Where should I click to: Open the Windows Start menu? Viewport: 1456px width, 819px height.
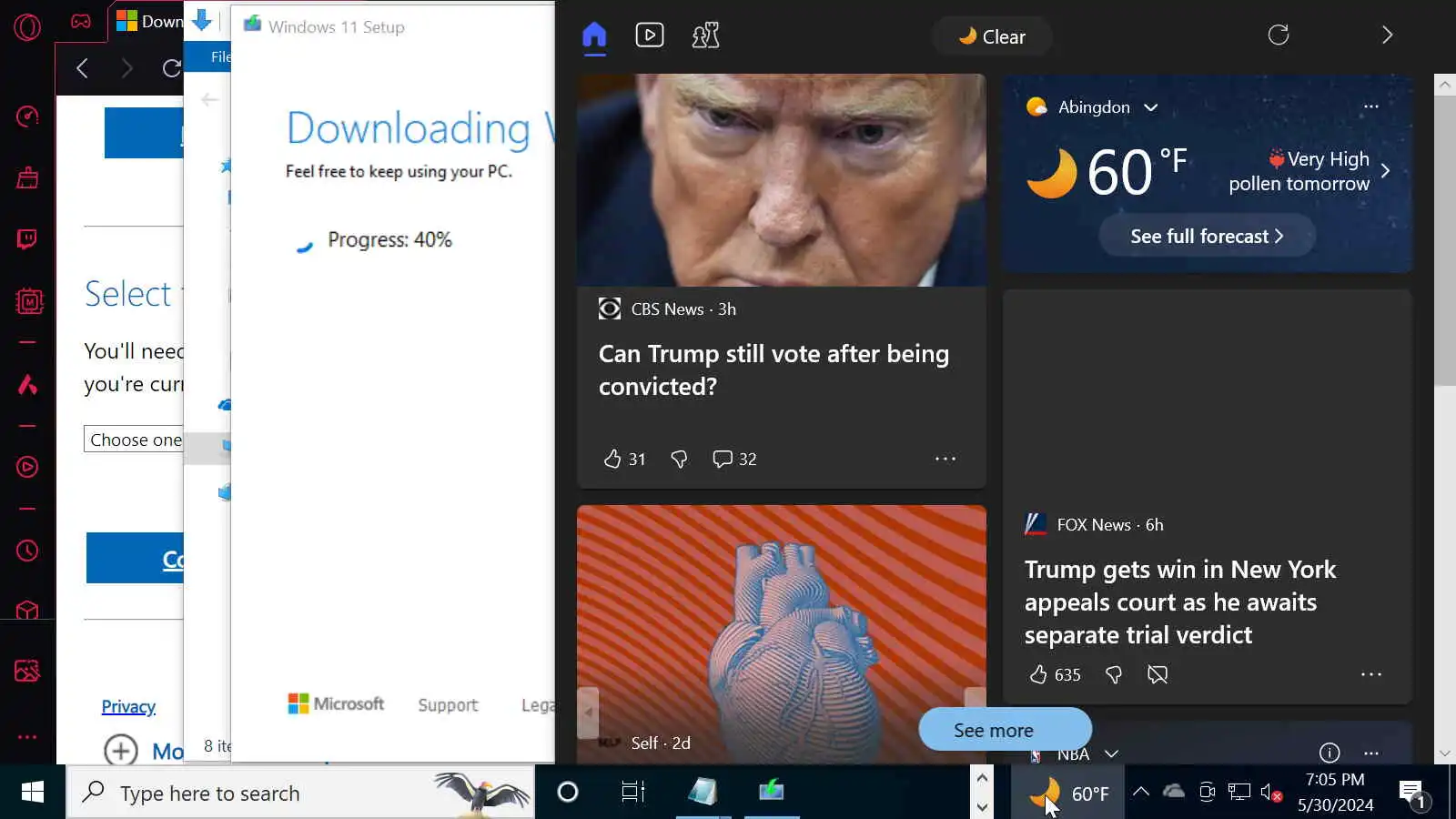pyautogui.click(x=33, y=793)
